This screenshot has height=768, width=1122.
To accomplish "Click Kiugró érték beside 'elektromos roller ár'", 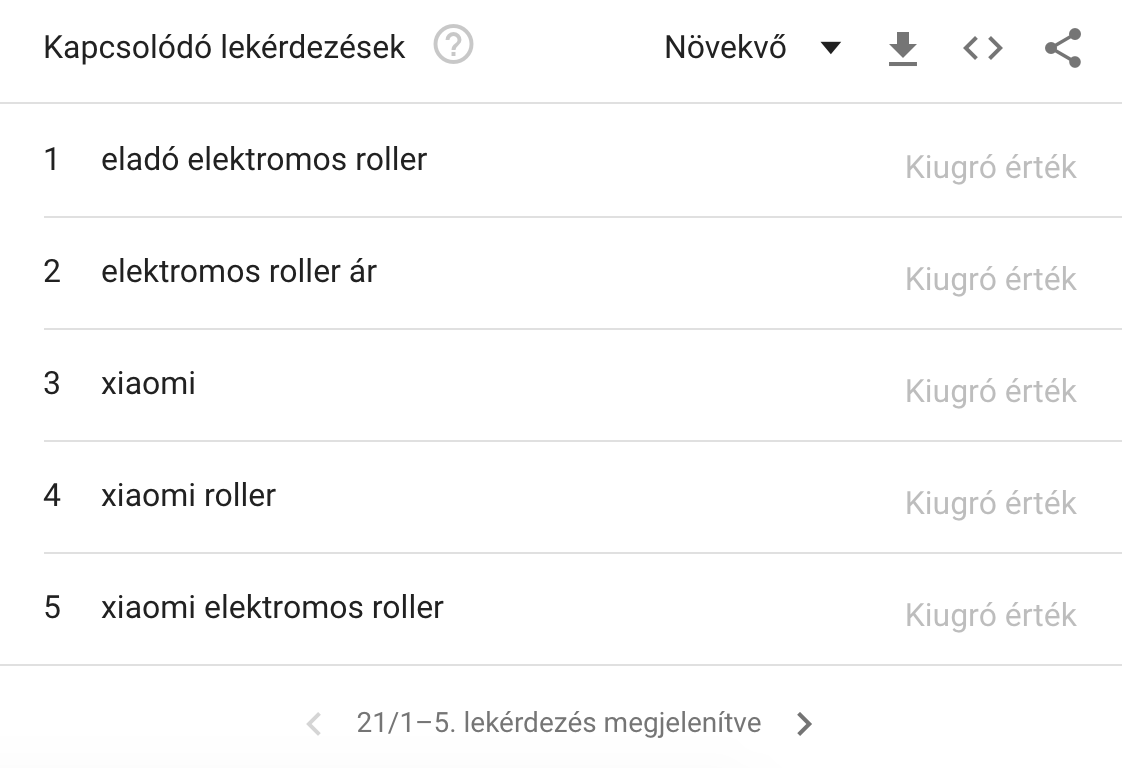I will 990,279.
